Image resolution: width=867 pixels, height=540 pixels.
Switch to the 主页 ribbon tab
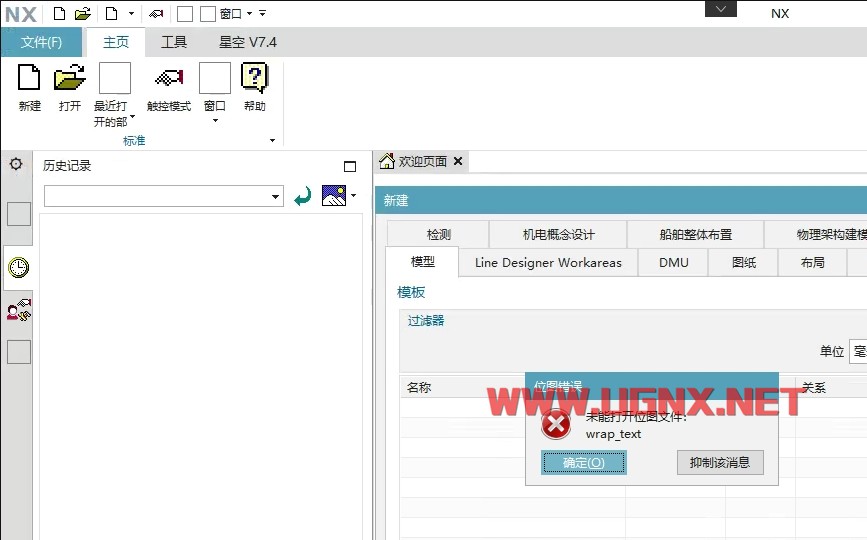[116, 42]
